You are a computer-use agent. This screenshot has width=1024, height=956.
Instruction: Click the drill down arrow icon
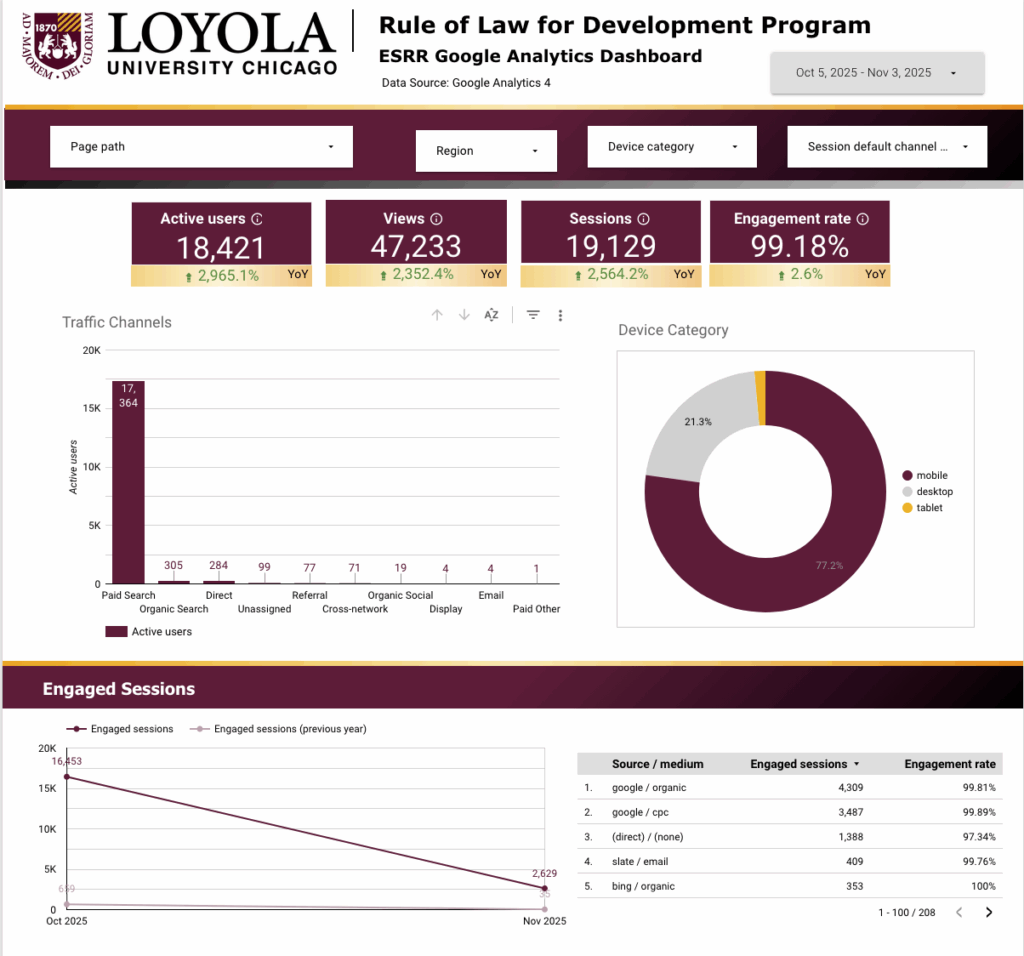point(464,315)
